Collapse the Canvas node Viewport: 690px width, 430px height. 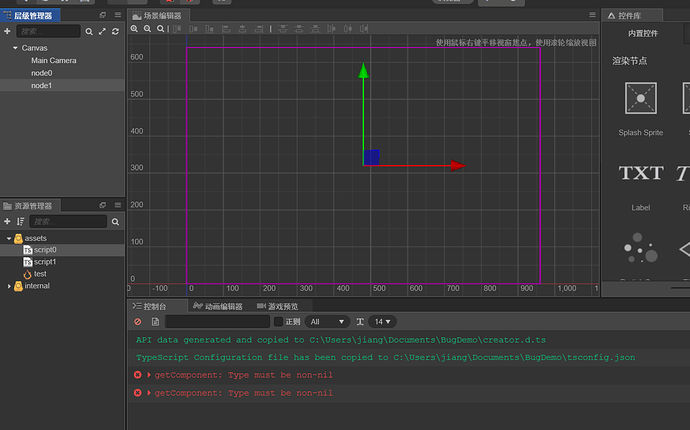[15, 48]
